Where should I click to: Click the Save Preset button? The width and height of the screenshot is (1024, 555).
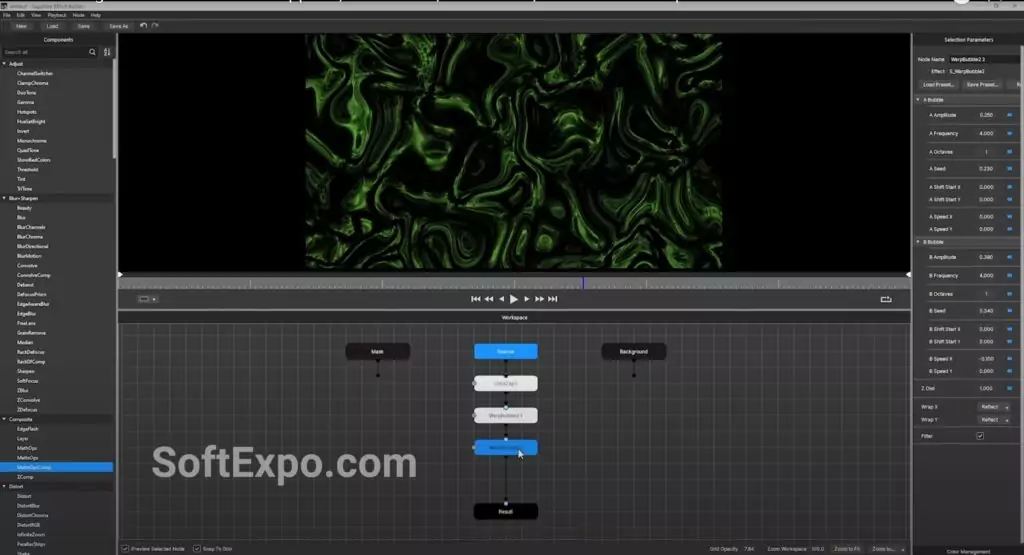click(982, 85)
